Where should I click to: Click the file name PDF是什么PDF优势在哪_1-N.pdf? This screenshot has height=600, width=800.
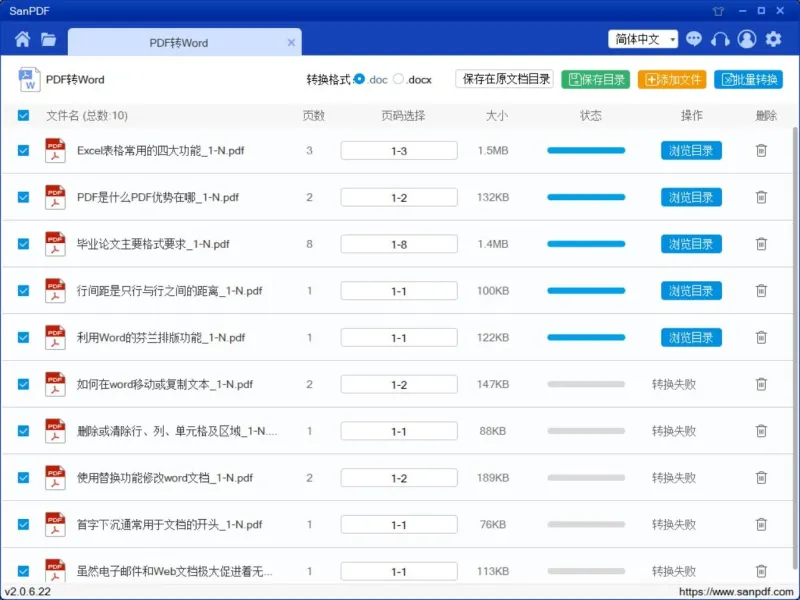(x=158, y=197)
